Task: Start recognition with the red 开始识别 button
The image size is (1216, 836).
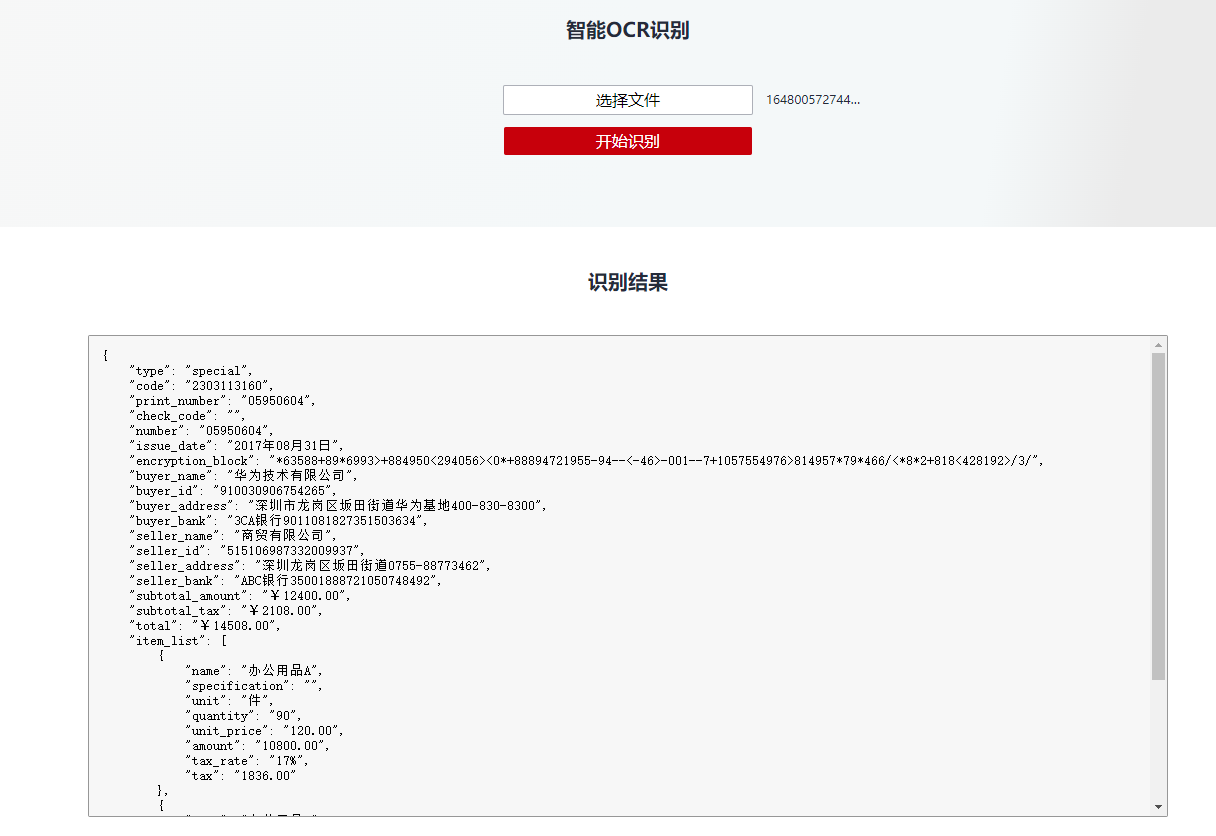Action: click(x=628, y=141)
